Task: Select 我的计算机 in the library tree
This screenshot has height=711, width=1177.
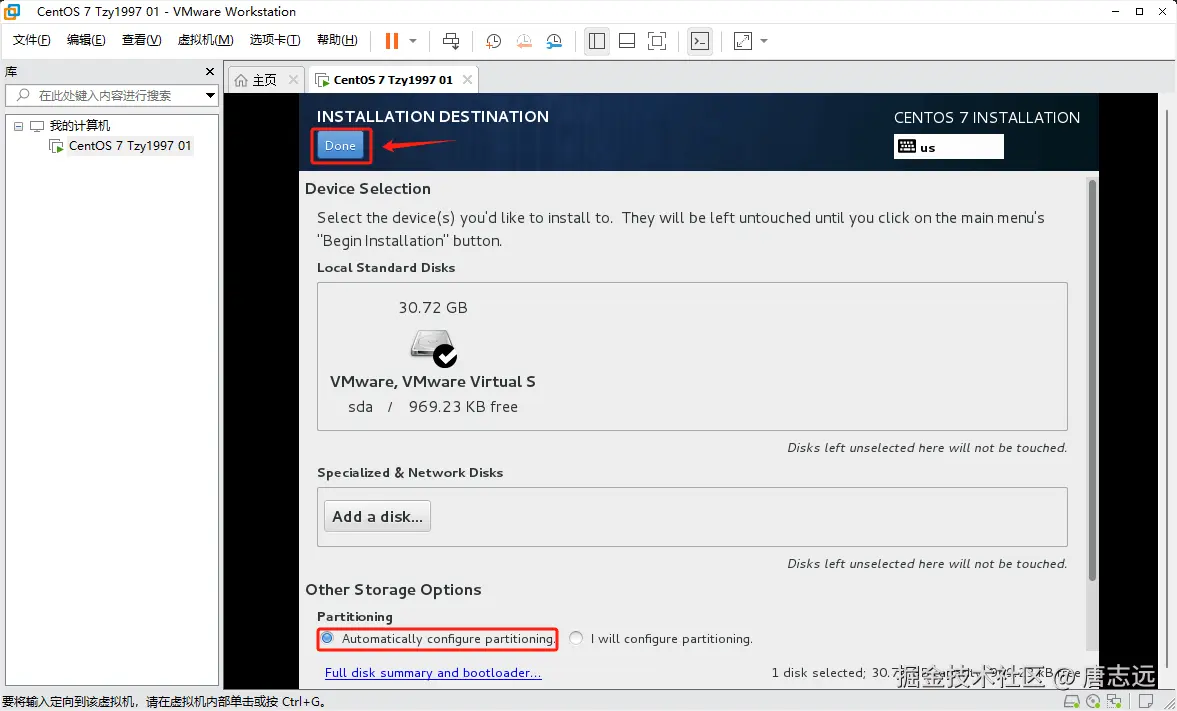Action: tap(80, 125)
